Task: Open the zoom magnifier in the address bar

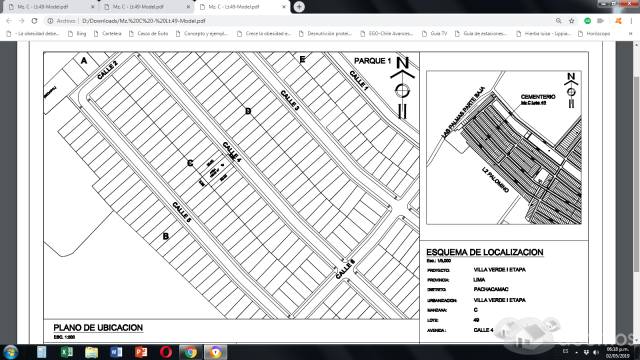Action: tap(558, 20)
